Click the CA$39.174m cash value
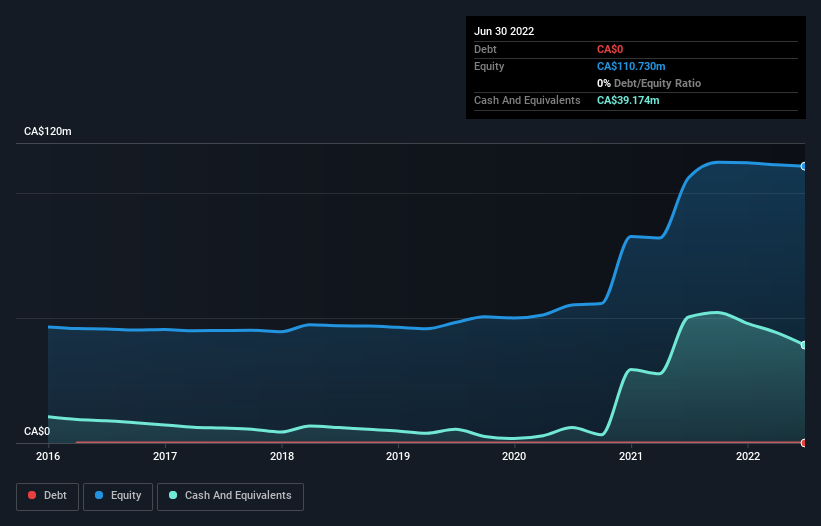 628,100
